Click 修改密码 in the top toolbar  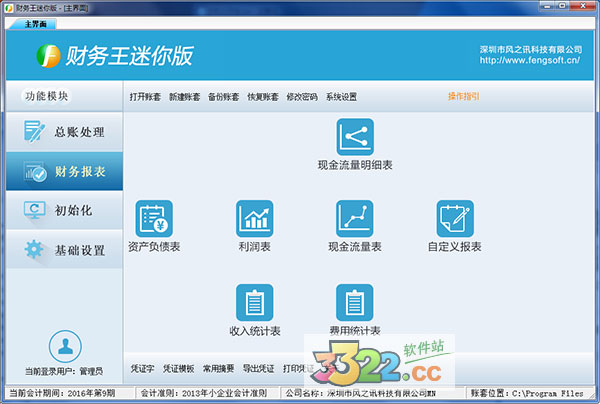(302, 97)
